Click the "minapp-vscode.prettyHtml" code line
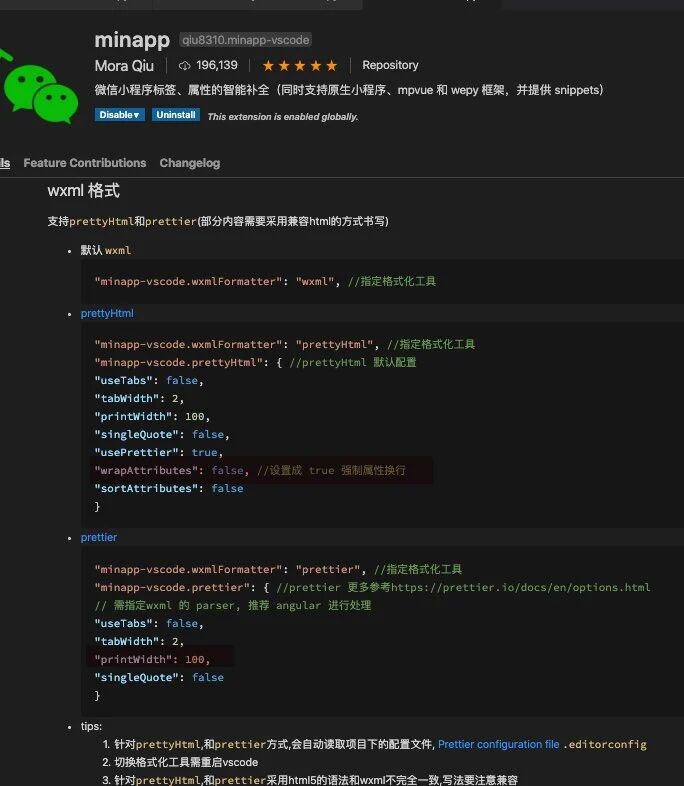The width and height of the screenshot is (684, 786). coord(256,362)
